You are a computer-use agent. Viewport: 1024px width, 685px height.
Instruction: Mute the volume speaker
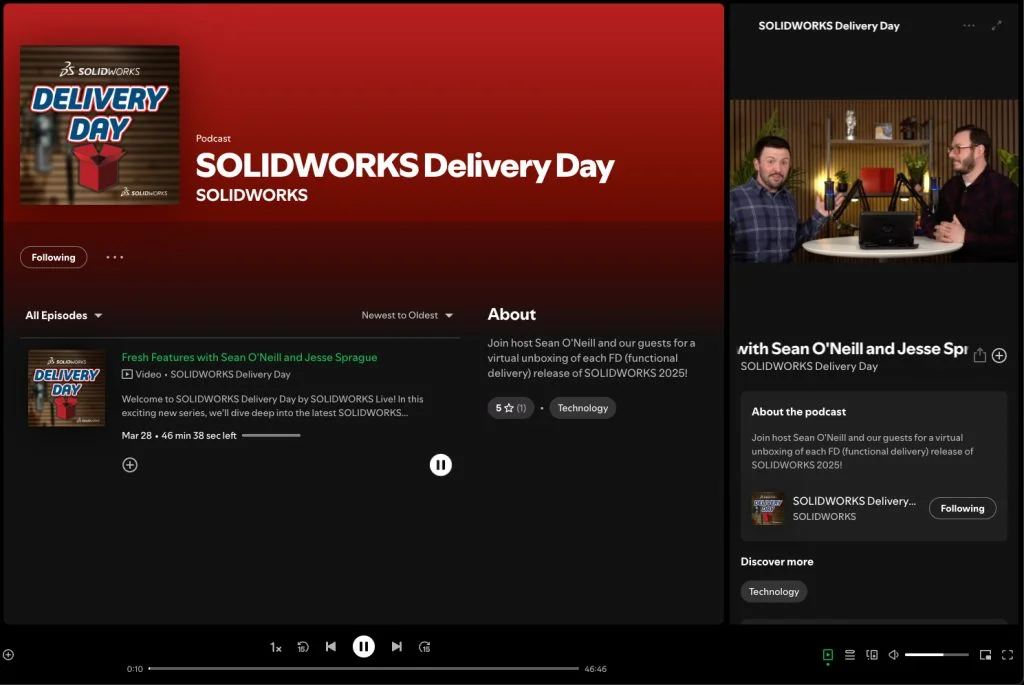893,655
